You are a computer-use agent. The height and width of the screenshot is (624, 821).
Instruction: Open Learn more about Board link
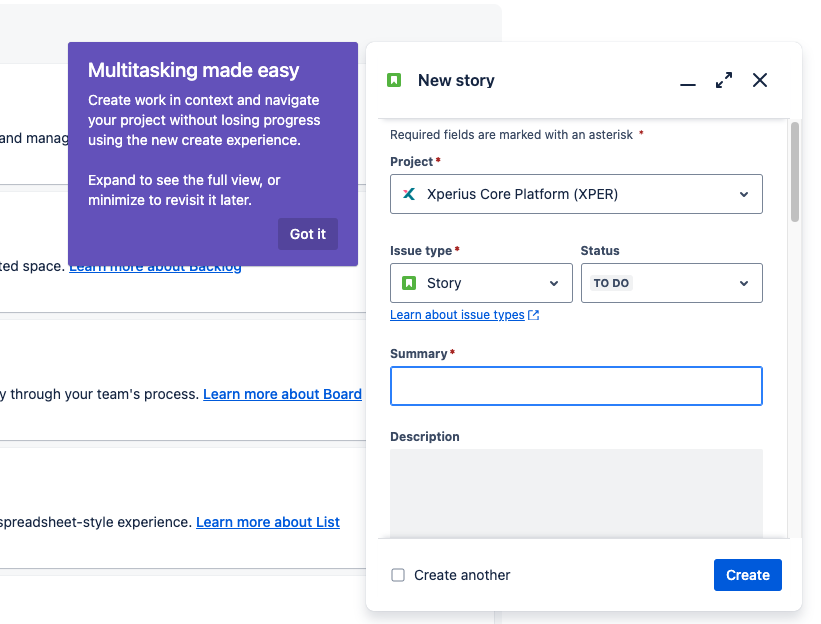pyautogui.click(x=282, y=394)
